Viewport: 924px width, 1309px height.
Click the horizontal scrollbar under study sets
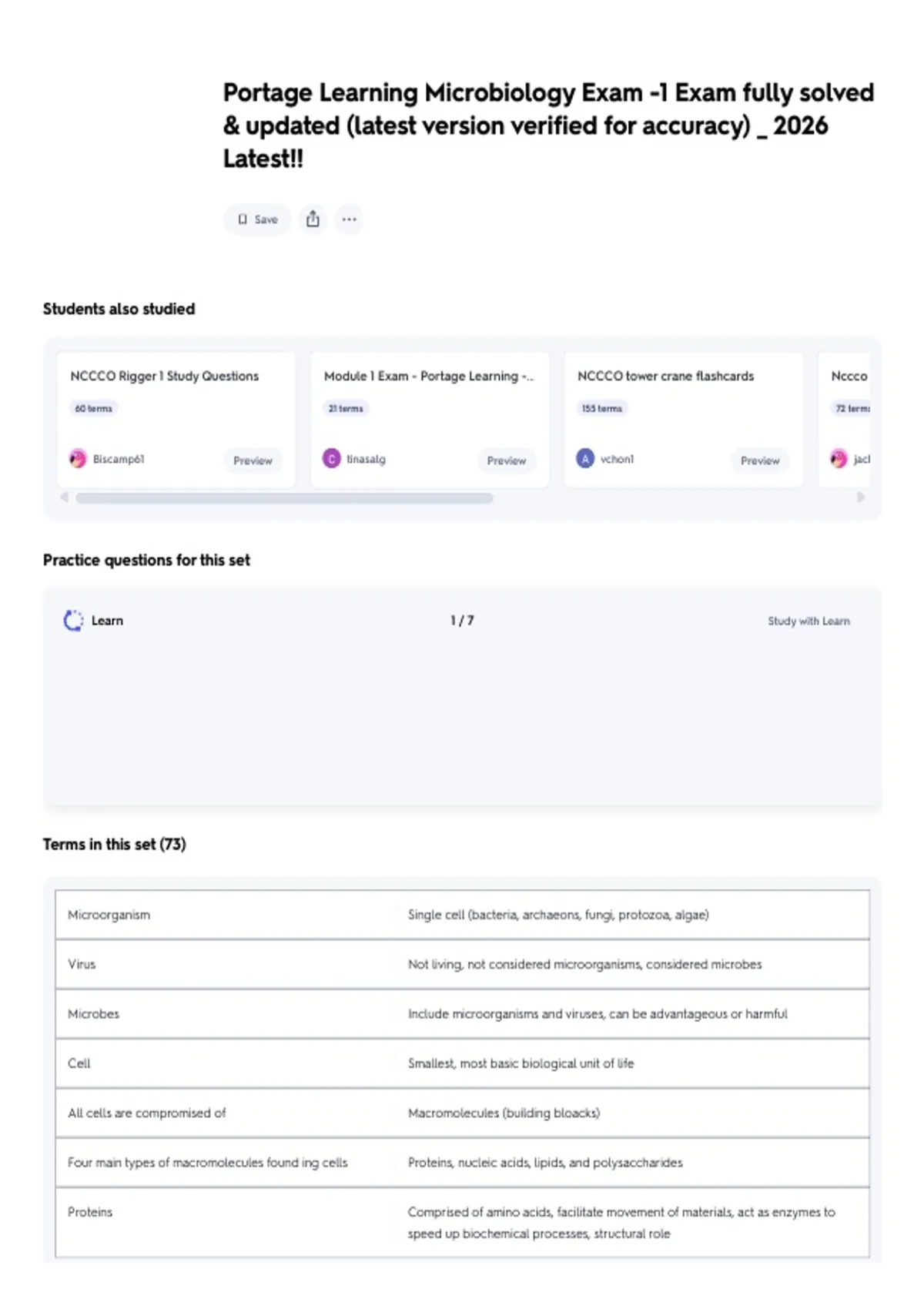(284, 498)
